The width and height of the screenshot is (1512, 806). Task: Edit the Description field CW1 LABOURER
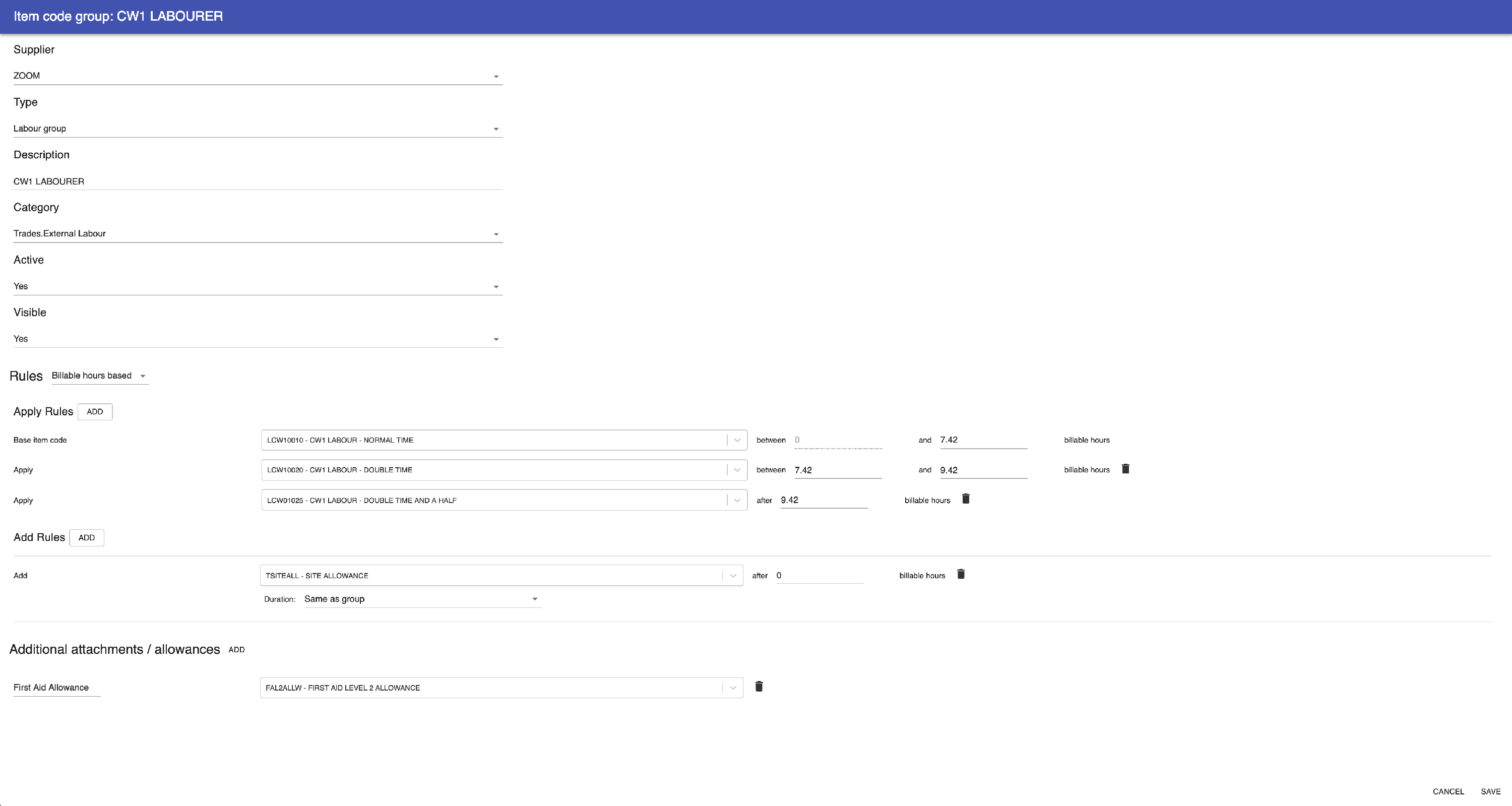coord(258,181)
